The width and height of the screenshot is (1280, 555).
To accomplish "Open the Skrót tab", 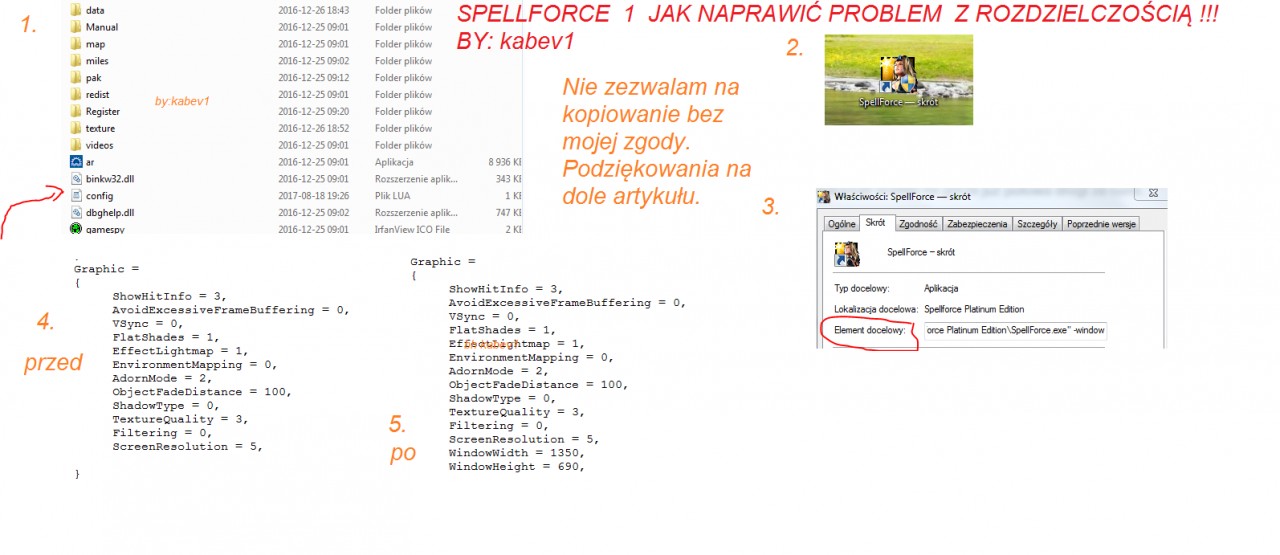I will [x=875, y=223].
